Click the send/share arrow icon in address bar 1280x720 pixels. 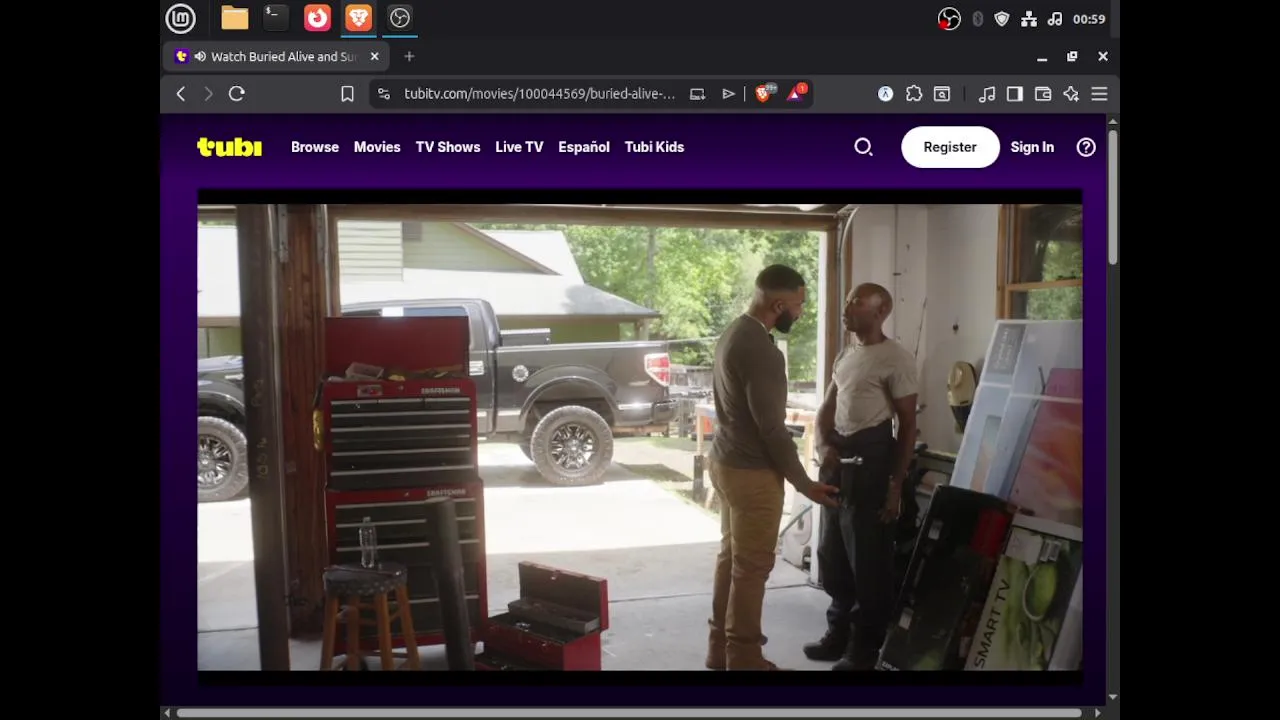[x=729, y=94]
